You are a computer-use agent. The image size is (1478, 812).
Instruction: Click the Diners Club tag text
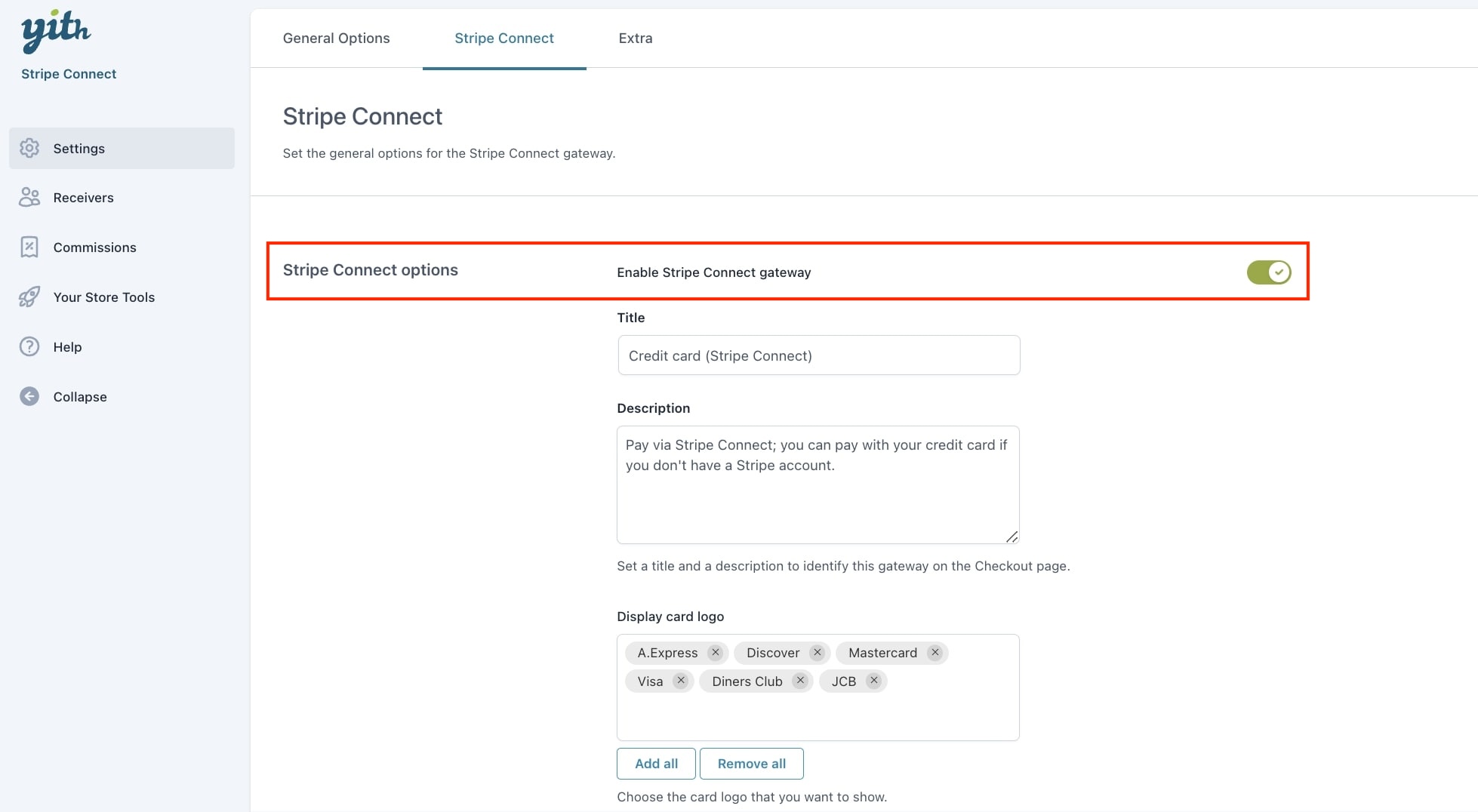(x=747, y=681)
